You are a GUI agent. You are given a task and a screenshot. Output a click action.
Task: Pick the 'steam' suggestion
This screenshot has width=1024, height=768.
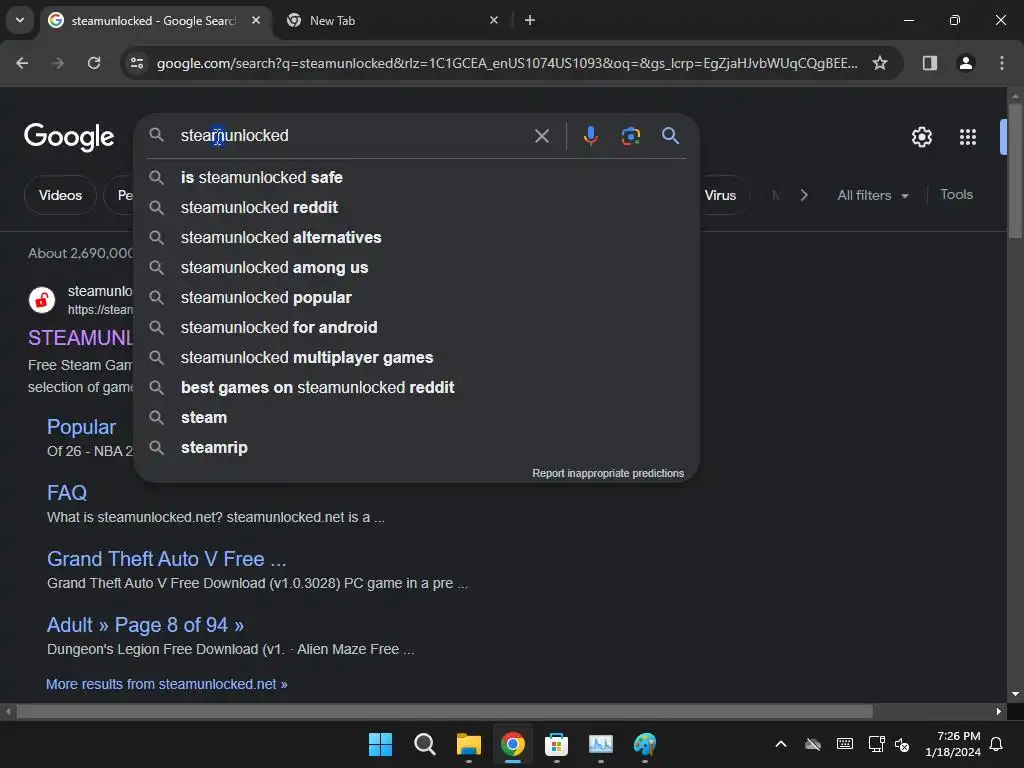coord(417,418)
